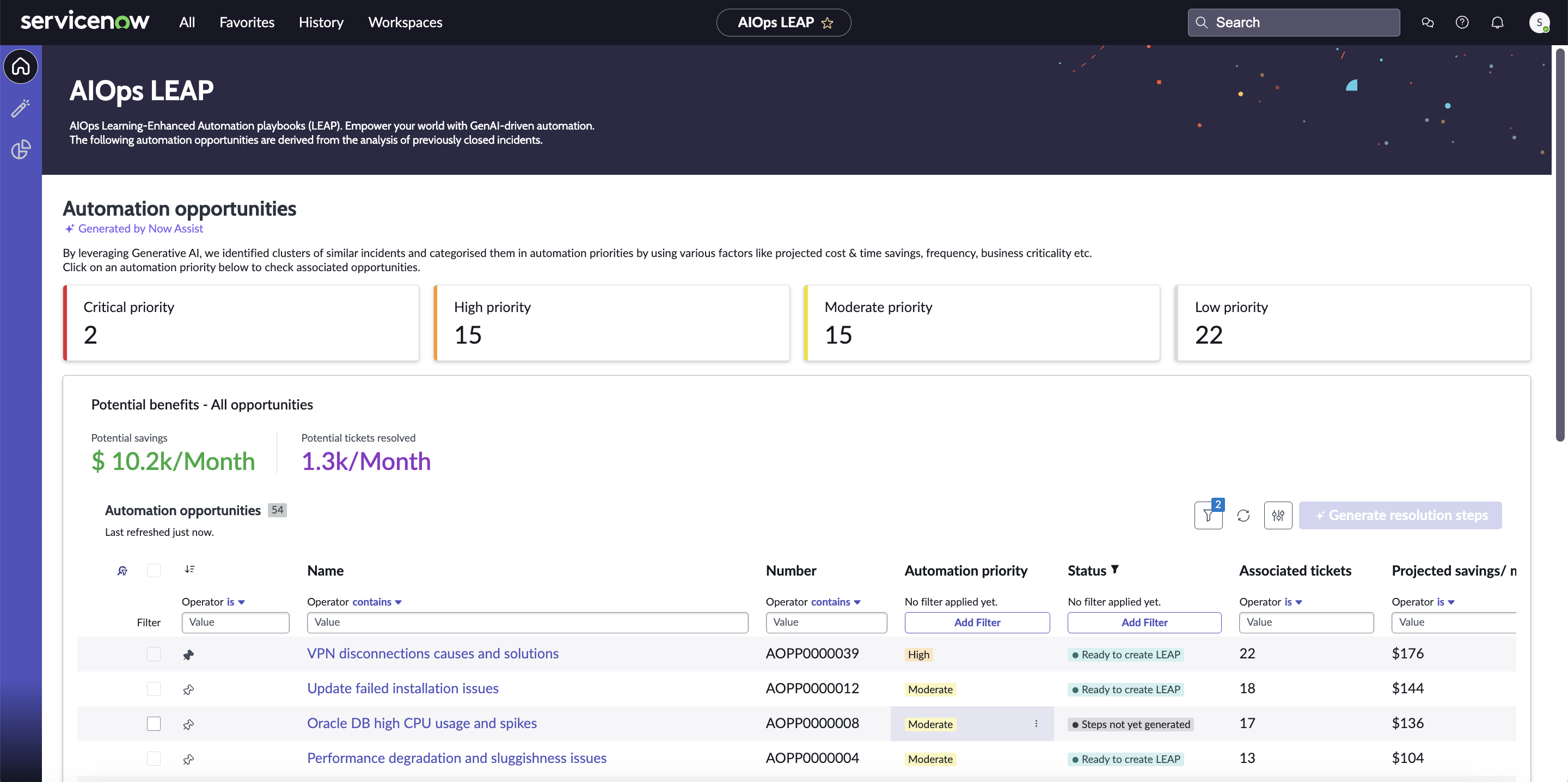Open the list personalization sliders icon

pos(1278,515)
